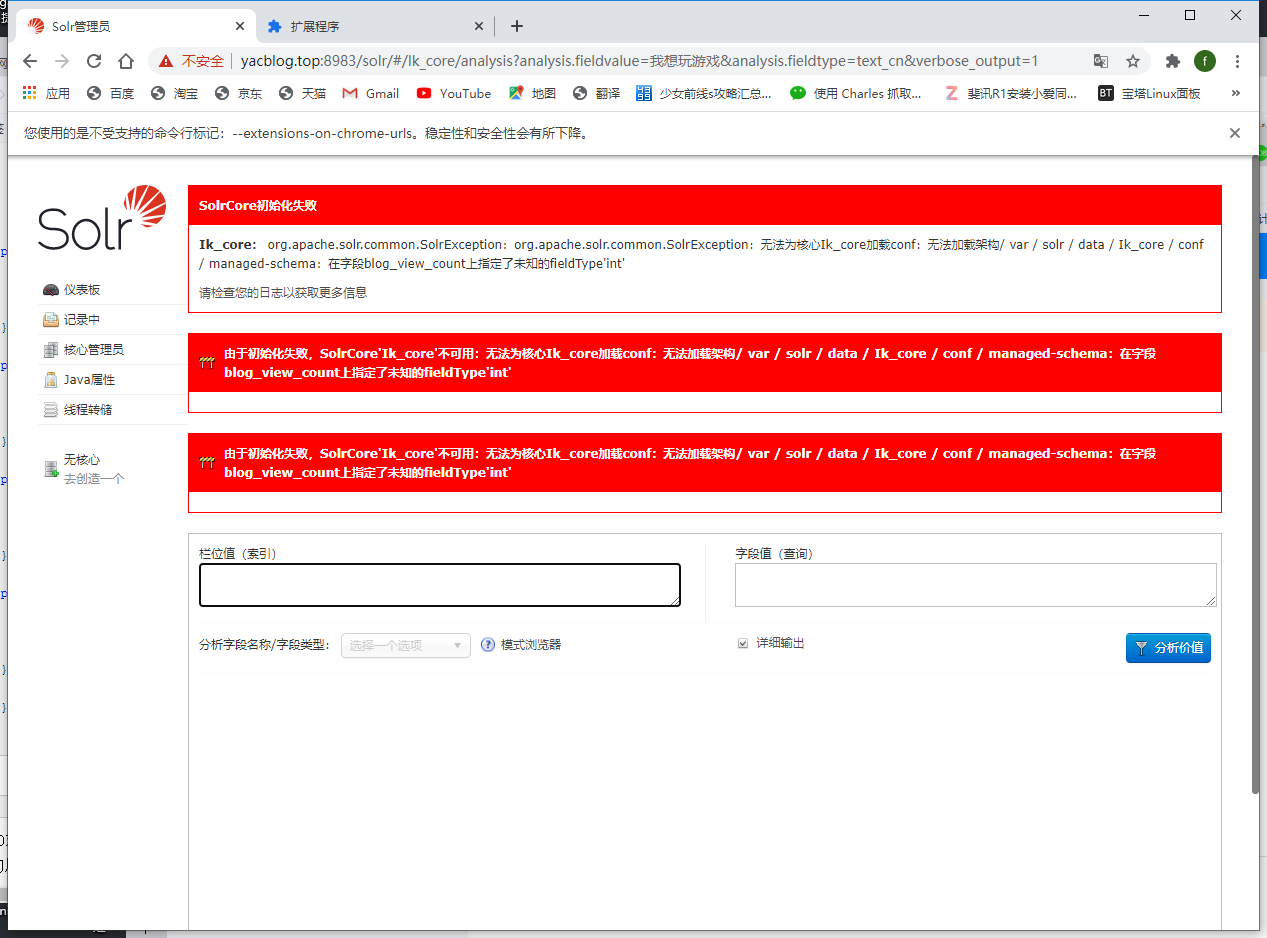Image resolution: width=1267 pixels, height=938 pixels.
Task: Open the Chrome three-dot menu
Action: pos(1238,61)
